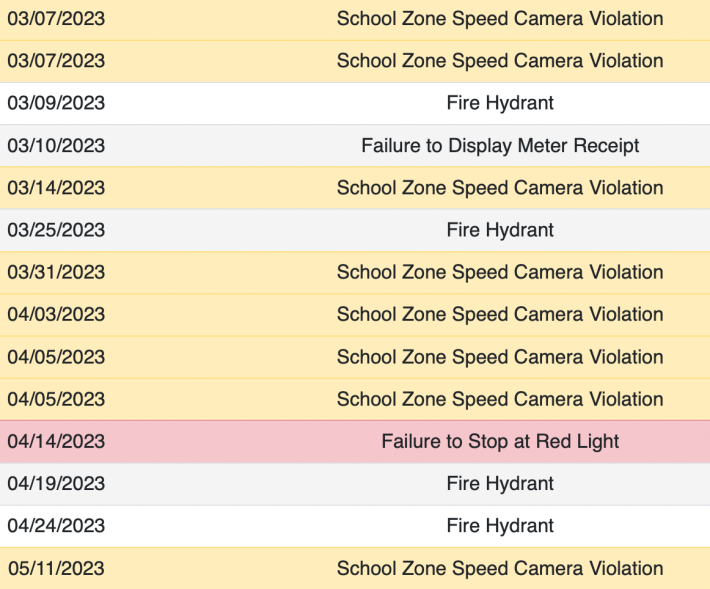Select School Zone Speed Camera Violation on 03/14/2023
This screenshot has height=589, width=710.
pos(500,188)
